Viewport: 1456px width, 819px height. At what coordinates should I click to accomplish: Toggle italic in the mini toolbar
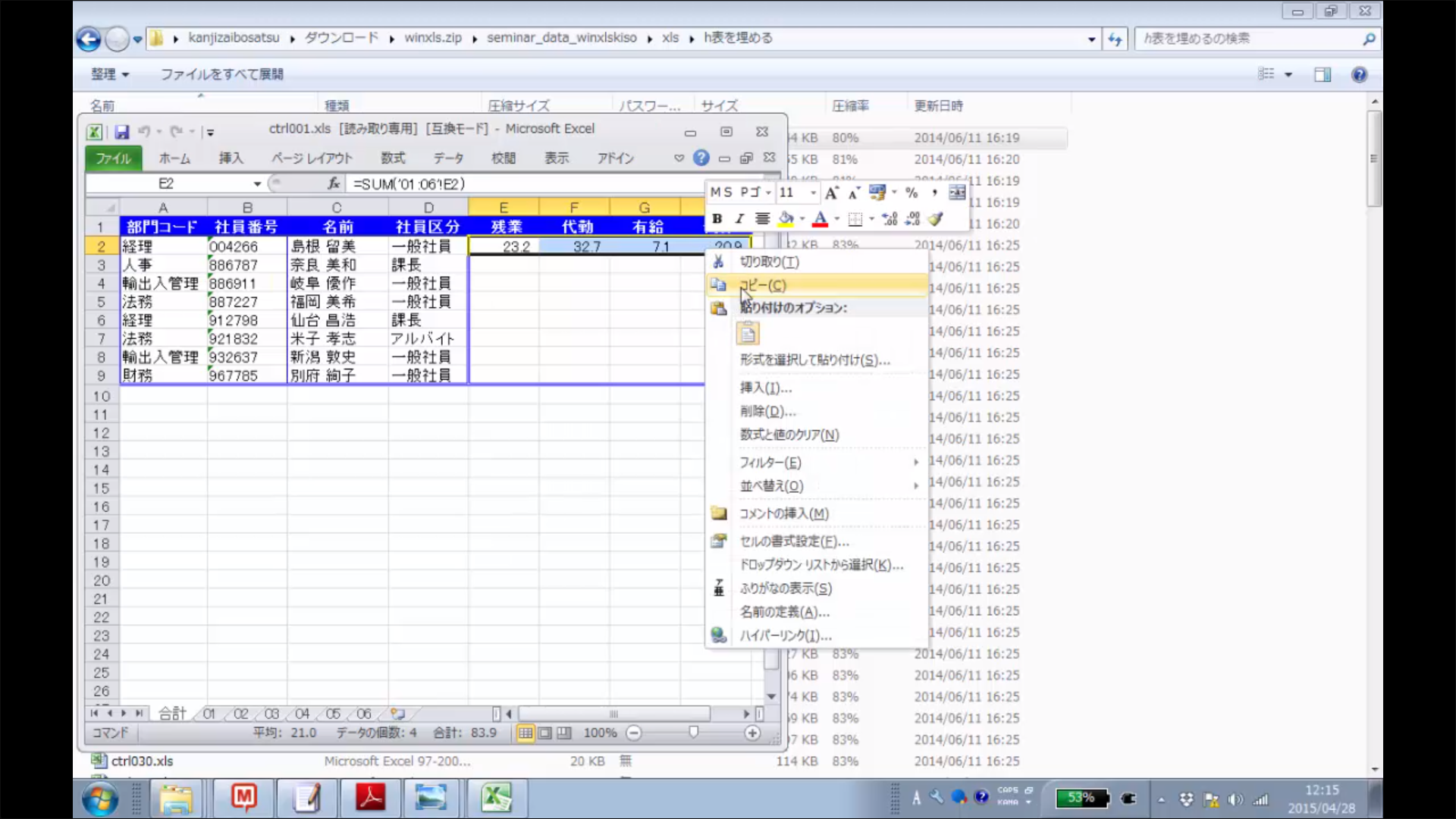tap(739, 219)
